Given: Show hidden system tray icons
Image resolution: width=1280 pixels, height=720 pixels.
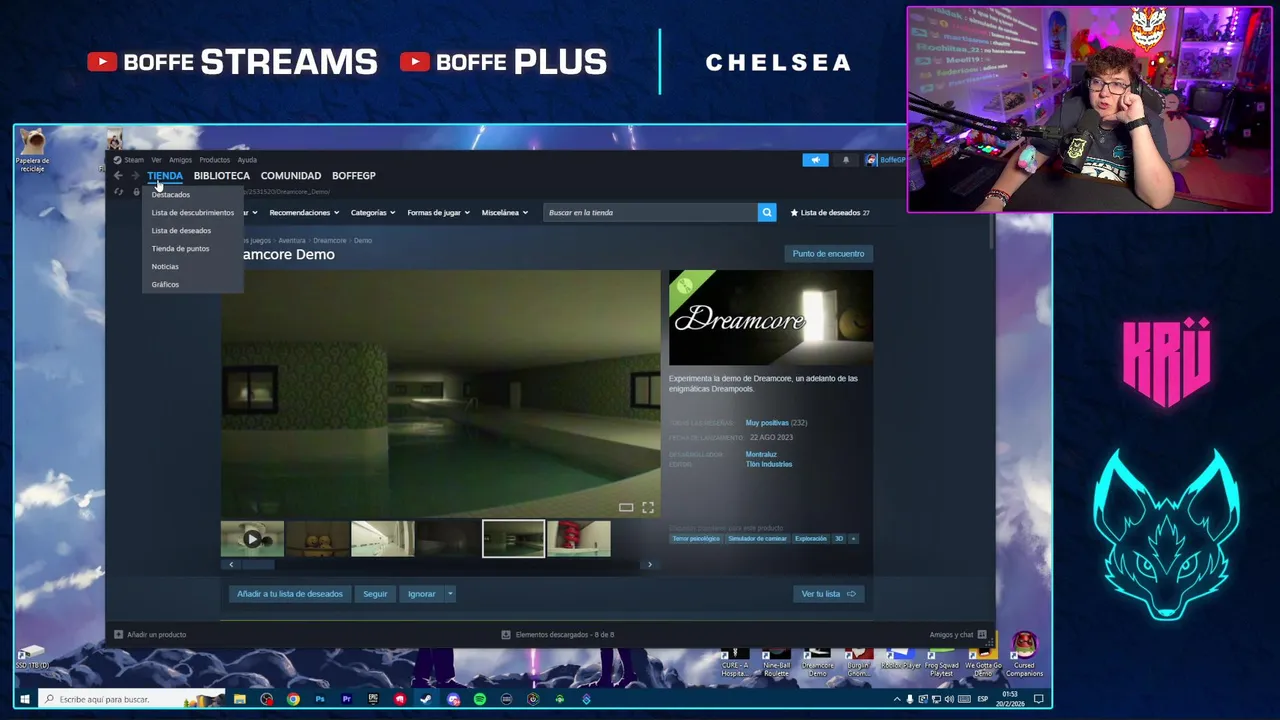Looking at the screenshot, I should click(896, 699).
